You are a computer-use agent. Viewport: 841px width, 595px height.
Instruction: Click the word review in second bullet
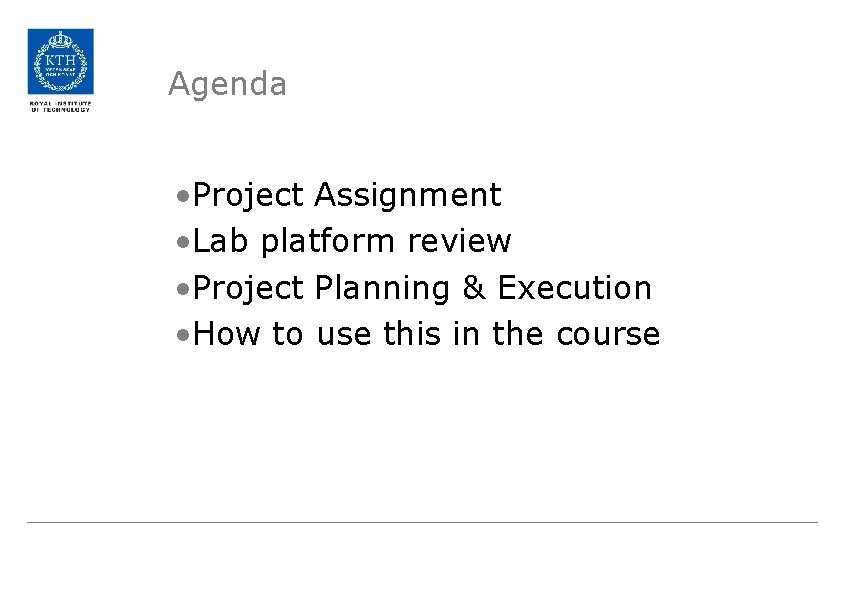[x=461, y=242]
